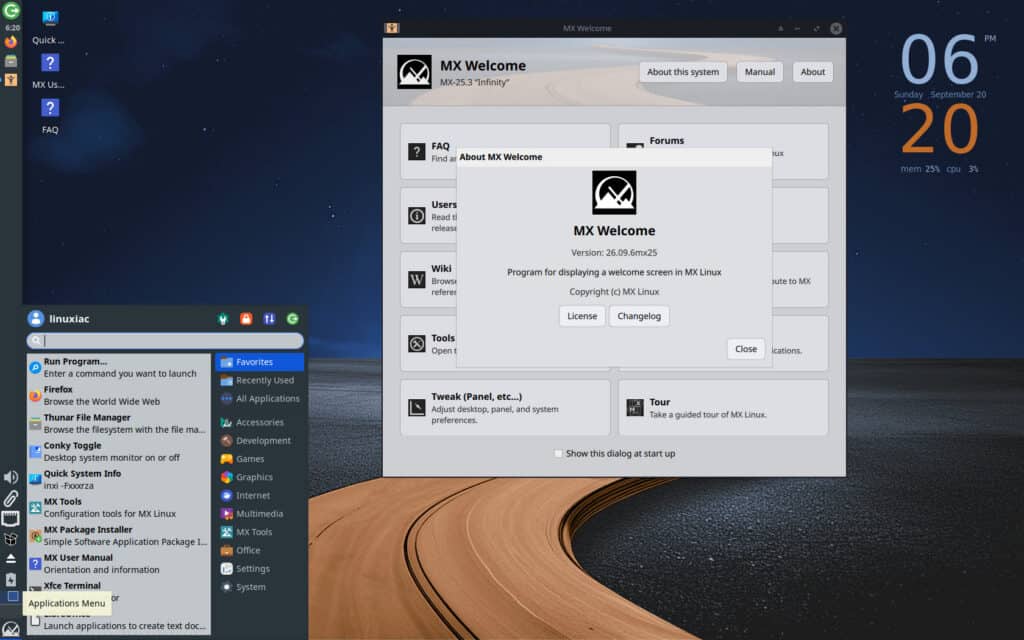Open MX Tools entry in the Favorites list
Viewport: 1024px width, 640px height.
point(119,507)
